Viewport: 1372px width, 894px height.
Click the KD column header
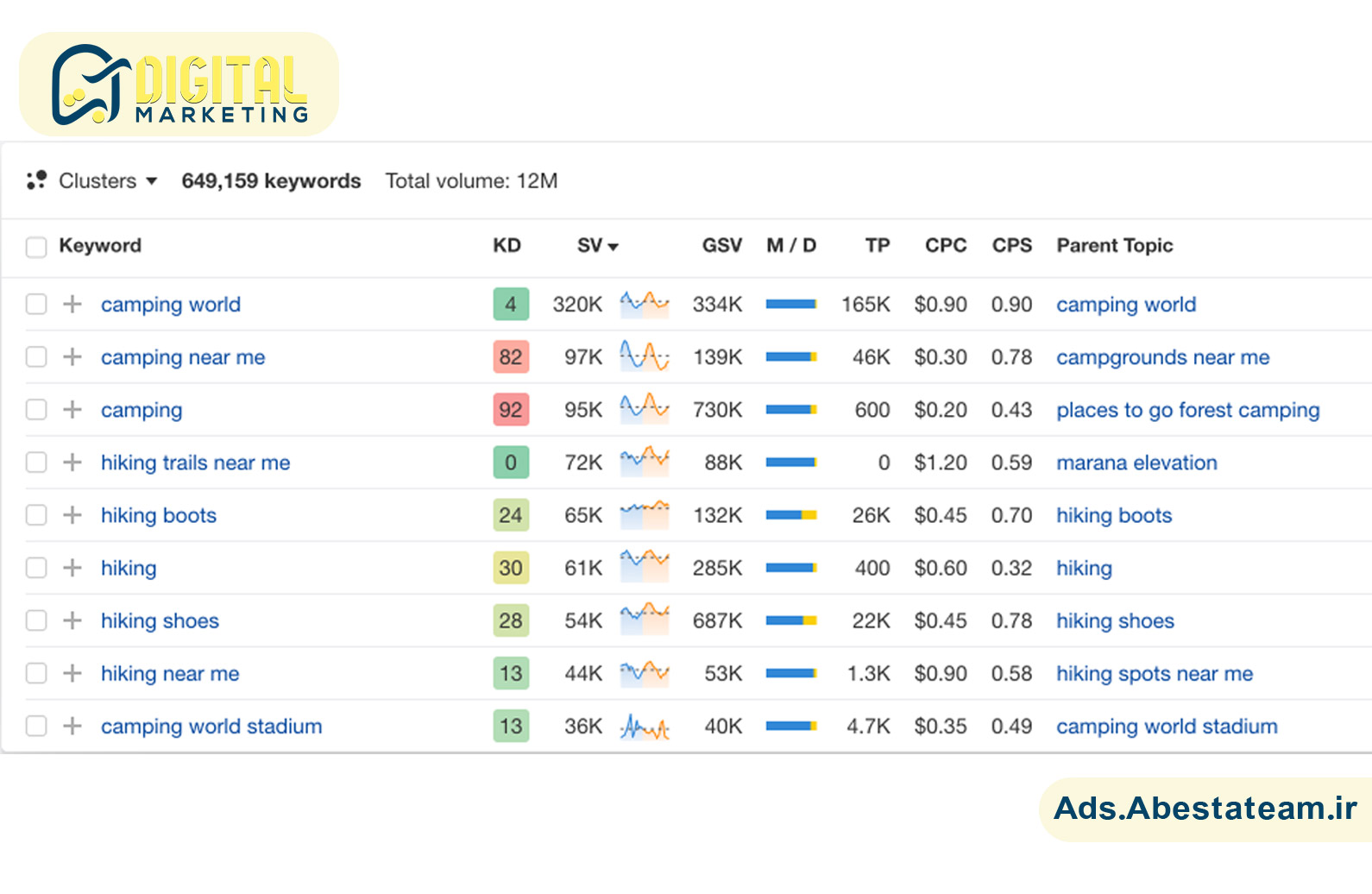(x=507, y=245)
